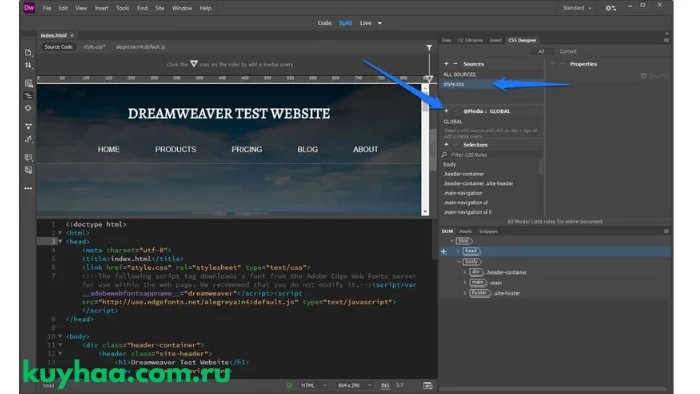This screenshot has width=700, height=394.
Task: Open the Insert menu
Action: (101, 8)
